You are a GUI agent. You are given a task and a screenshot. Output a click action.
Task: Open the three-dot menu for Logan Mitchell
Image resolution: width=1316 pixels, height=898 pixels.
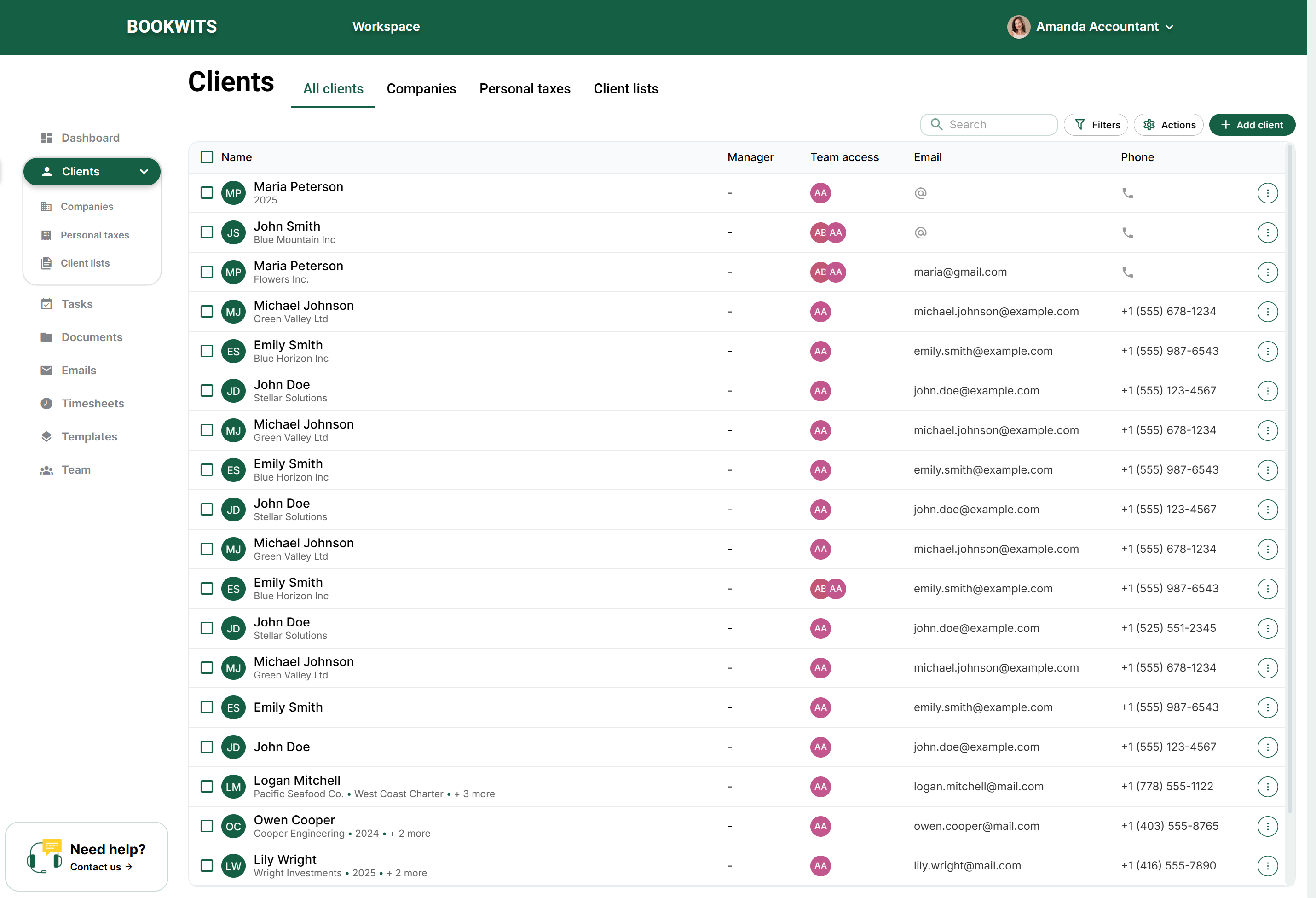1267,787
